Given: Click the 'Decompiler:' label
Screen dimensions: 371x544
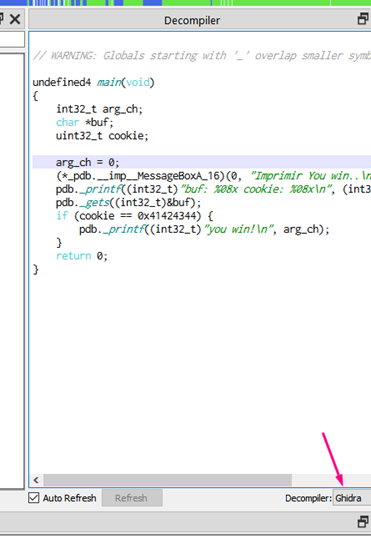Looking at the screenshot, I should (x=308, y=498).
